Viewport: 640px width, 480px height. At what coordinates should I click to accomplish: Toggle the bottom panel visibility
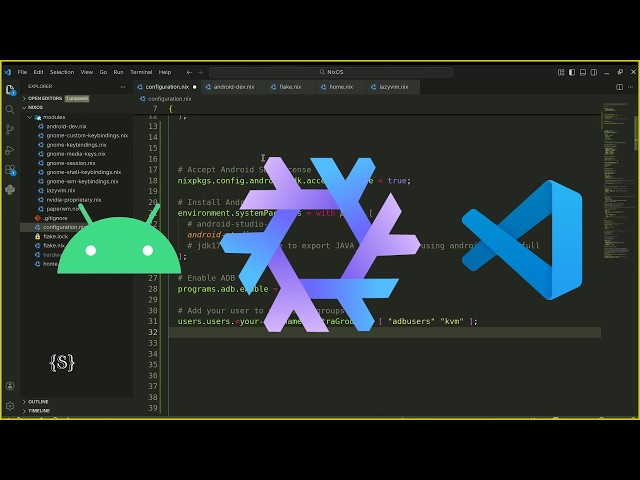click(x=583, y=72)
